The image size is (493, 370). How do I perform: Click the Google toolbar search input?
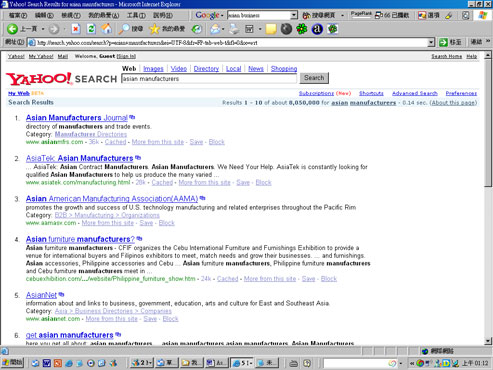pos(259,15)
